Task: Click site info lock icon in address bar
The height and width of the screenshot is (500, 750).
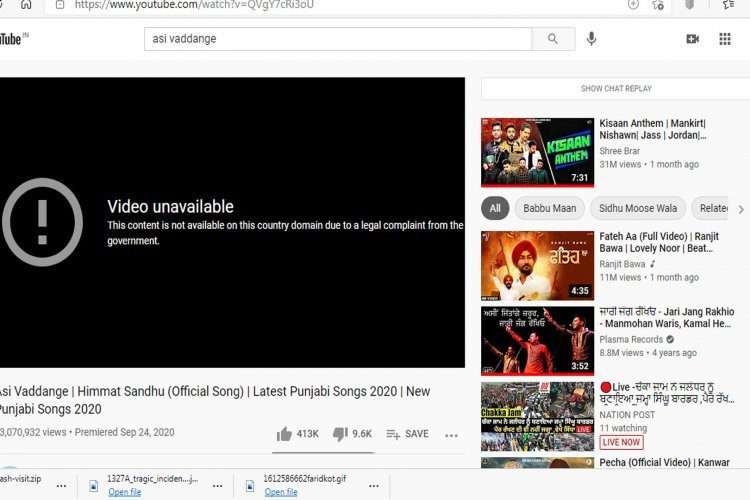Action: point(60,5)
